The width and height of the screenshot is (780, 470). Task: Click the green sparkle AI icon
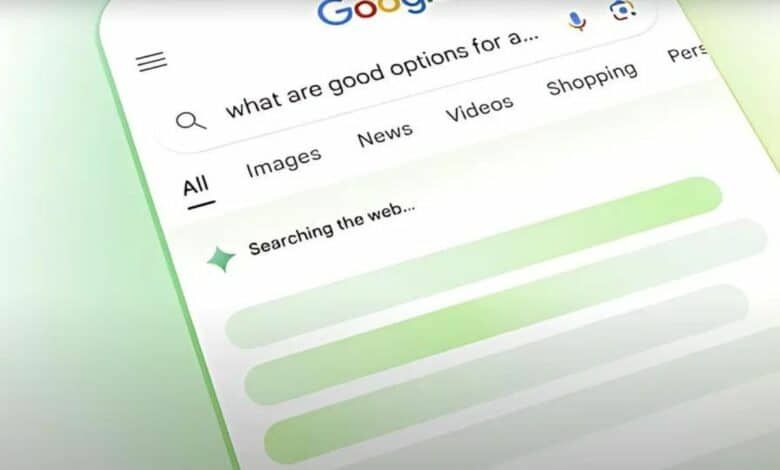point(221,259)
